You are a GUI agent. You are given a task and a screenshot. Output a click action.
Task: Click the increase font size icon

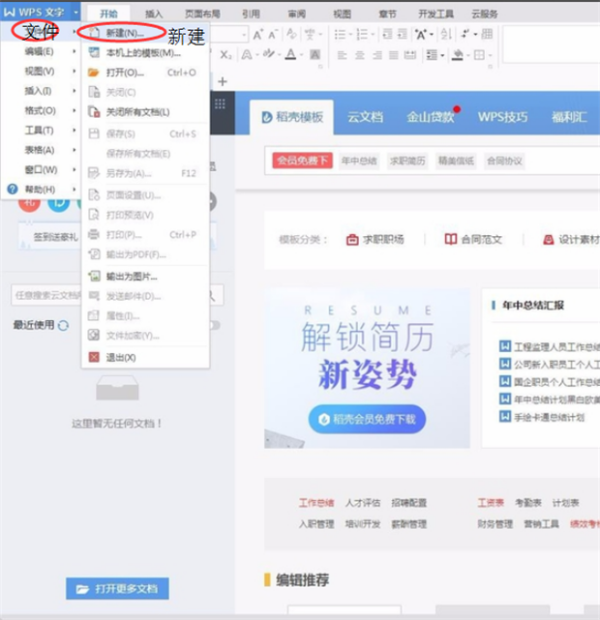[x=258, y=34]
